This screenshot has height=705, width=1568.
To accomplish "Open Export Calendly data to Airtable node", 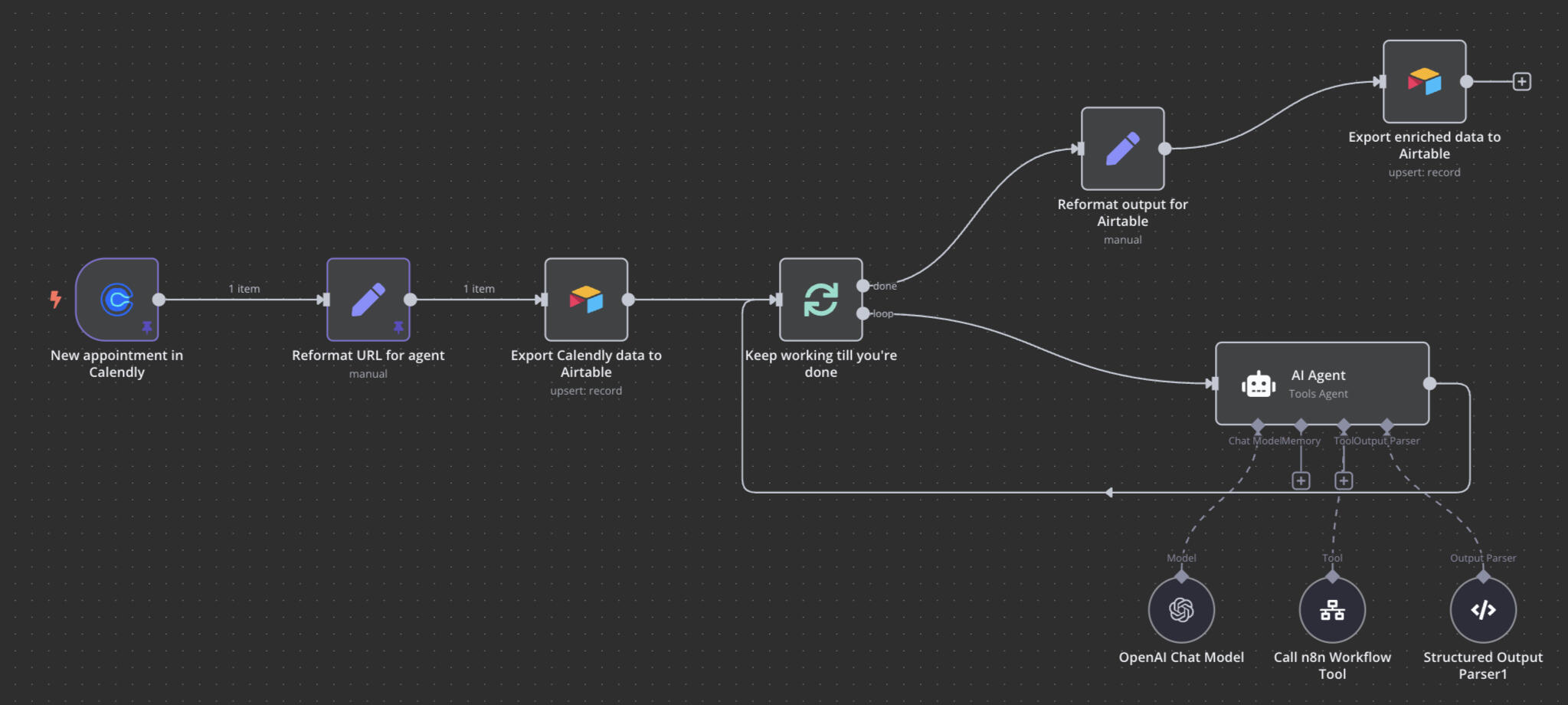I will click(586, 299).
